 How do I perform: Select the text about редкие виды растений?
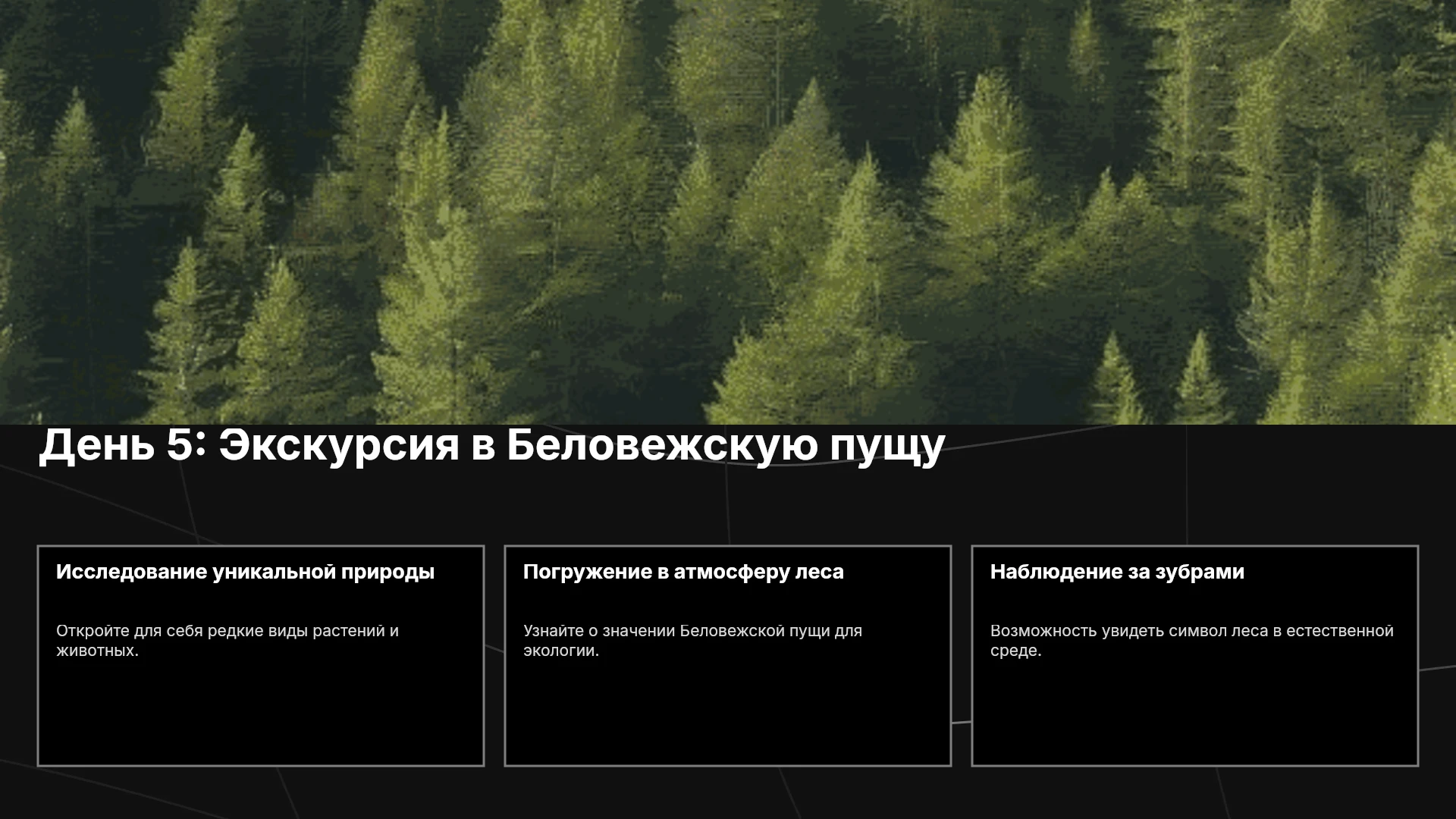point(227,641)
